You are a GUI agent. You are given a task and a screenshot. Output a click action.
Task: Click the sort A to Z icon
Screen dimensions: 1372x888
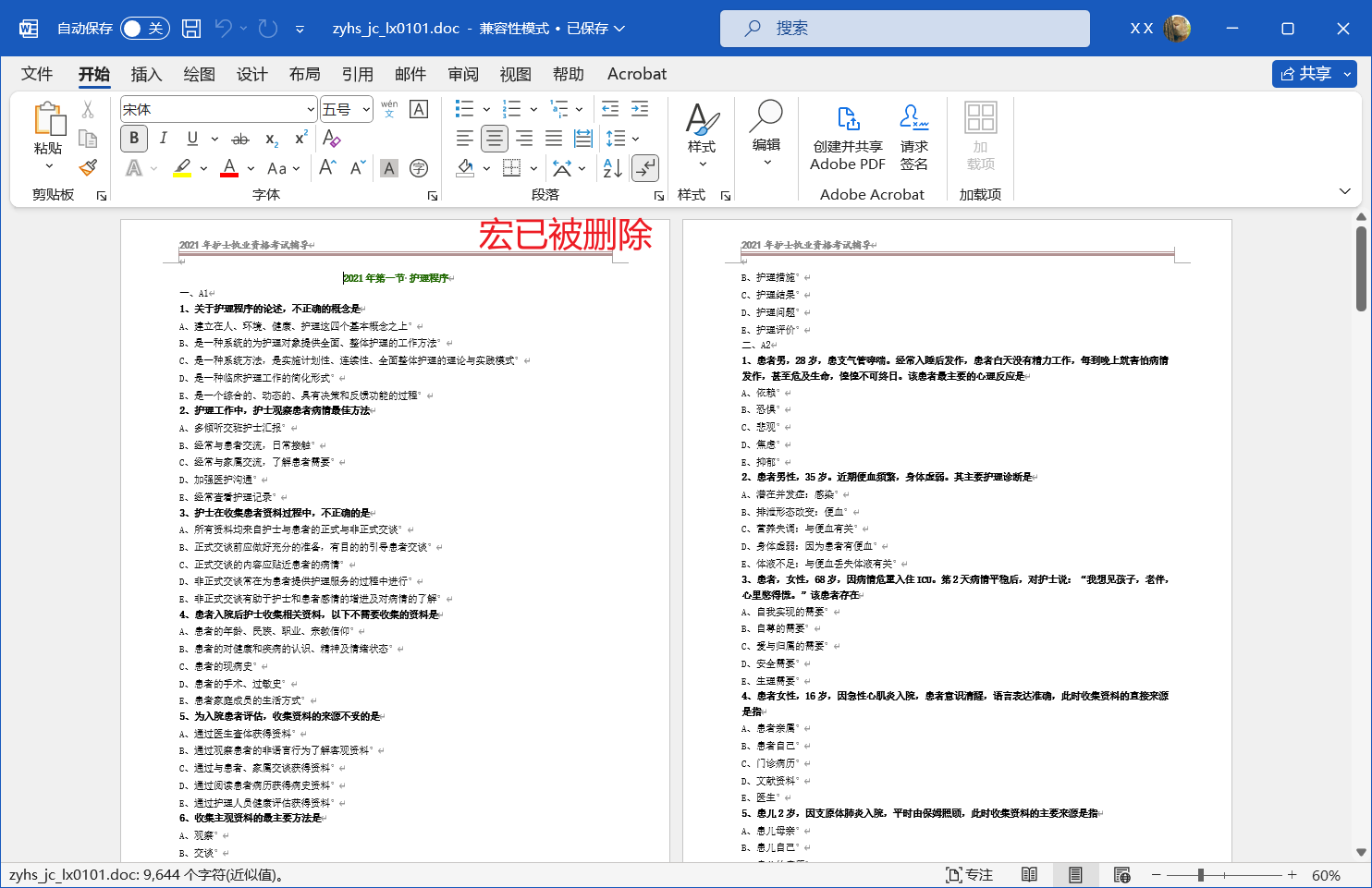[x=612, y=168]
